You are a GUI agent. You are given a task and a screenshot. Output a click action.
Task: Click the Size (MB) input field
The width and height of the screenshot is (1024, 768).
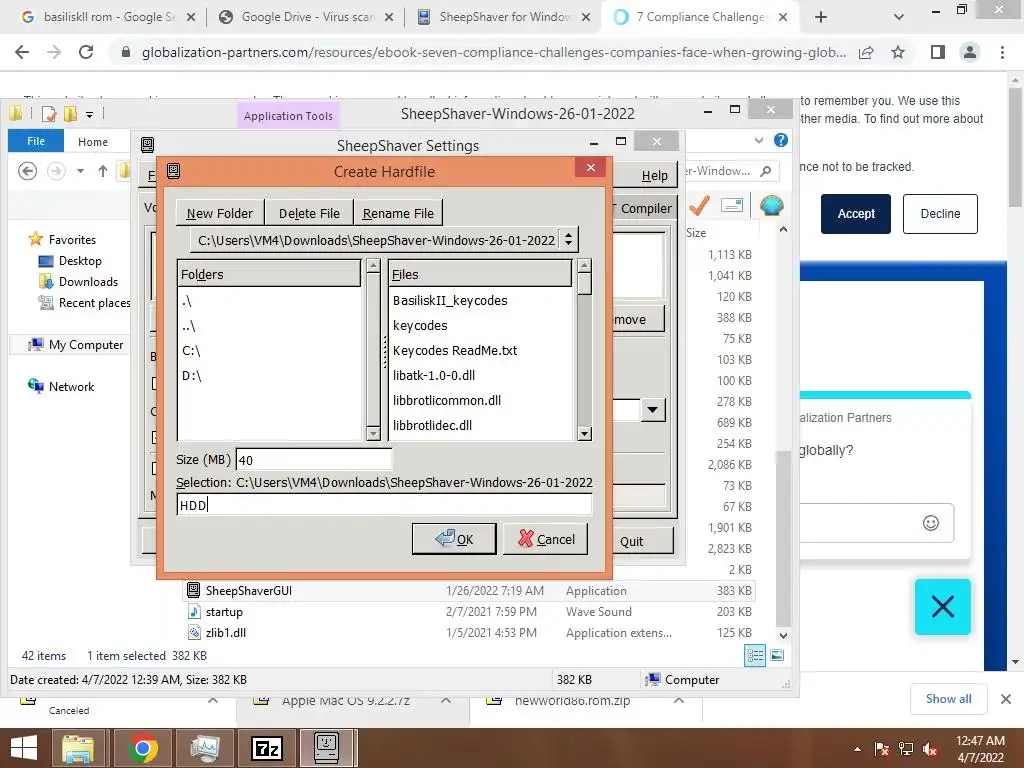[x=313, y=460]
